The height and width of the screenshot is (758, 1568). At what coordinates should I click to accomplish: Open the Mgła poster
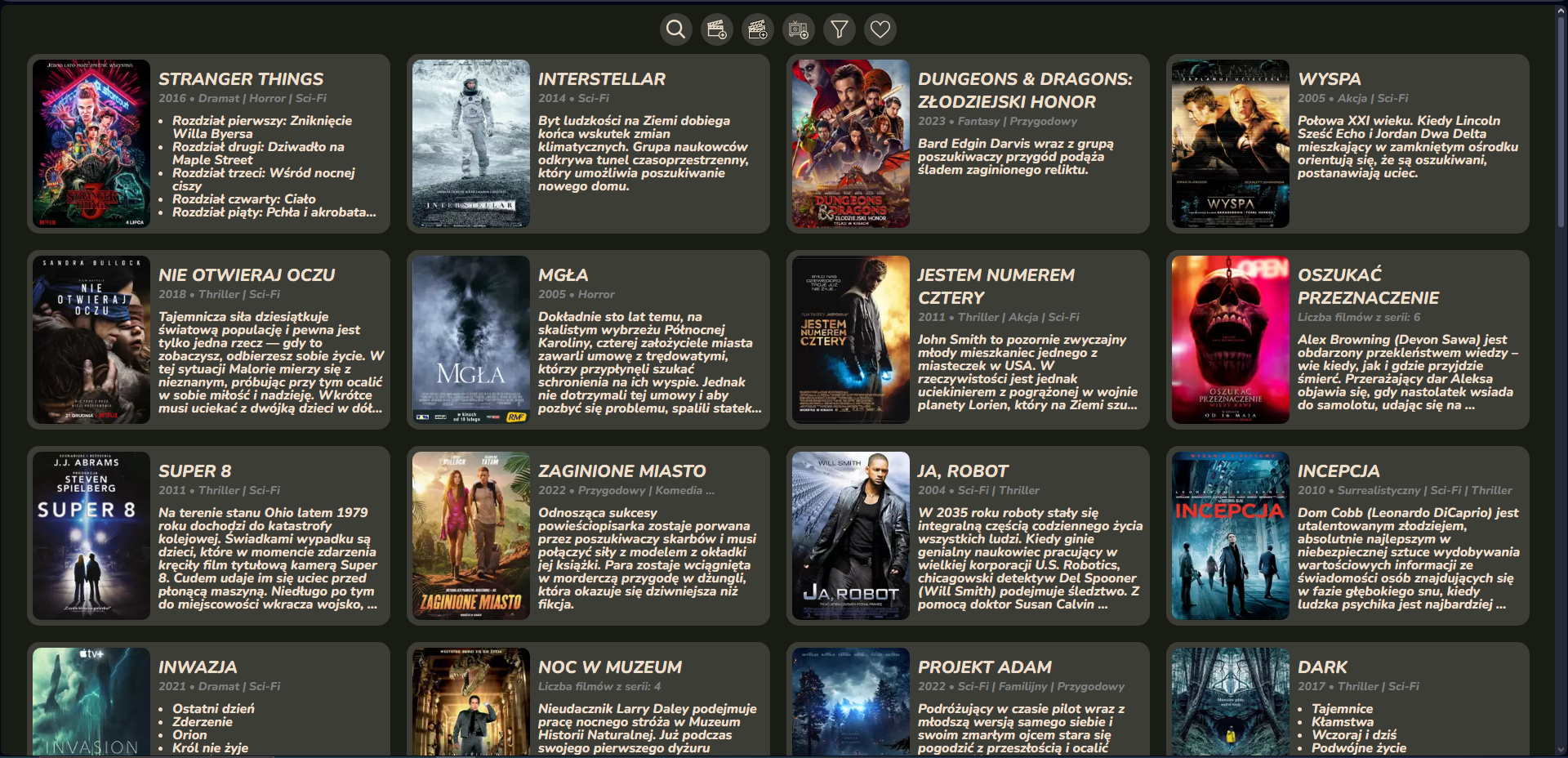471,340
